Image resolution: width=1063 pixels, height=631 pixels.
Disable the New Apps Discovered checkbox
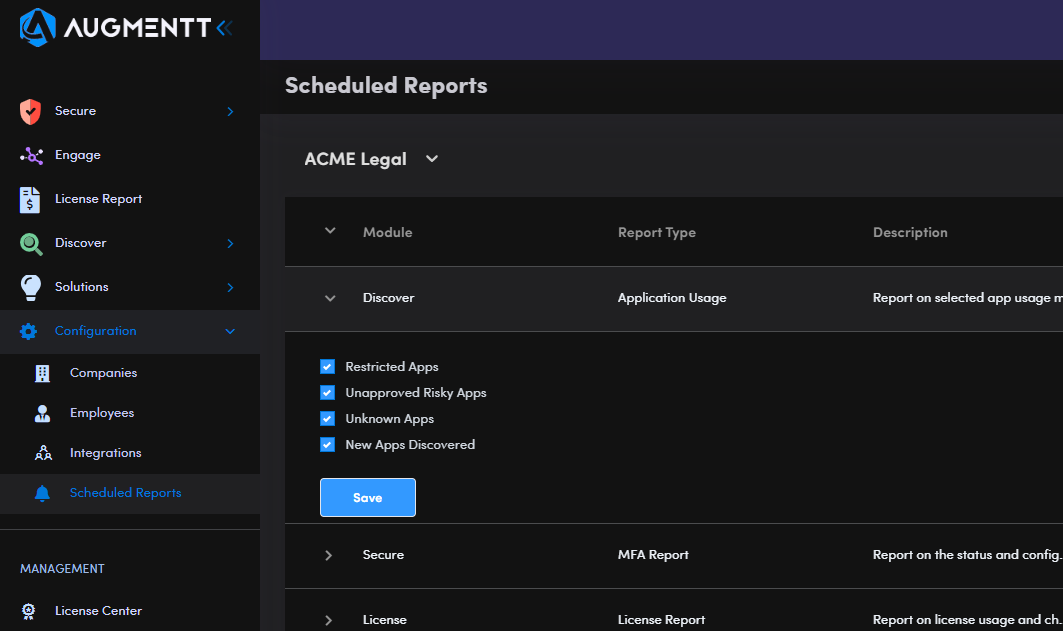click(327, 445)
